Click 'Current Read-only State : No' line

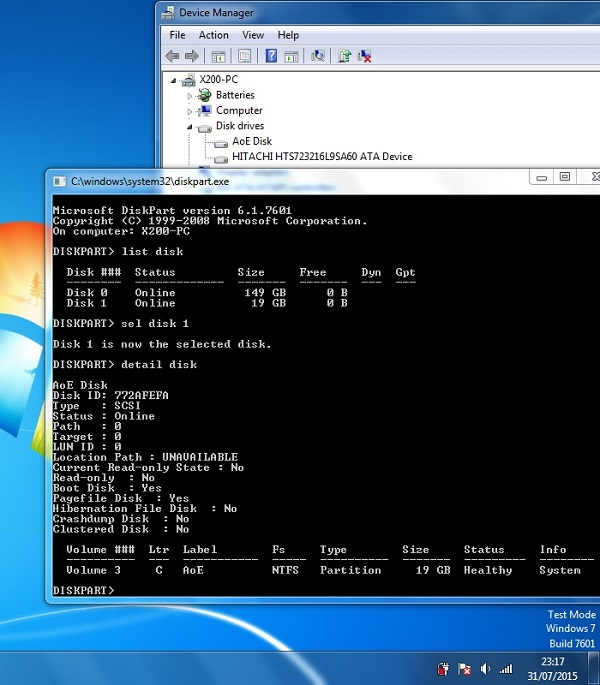(148, 467)
